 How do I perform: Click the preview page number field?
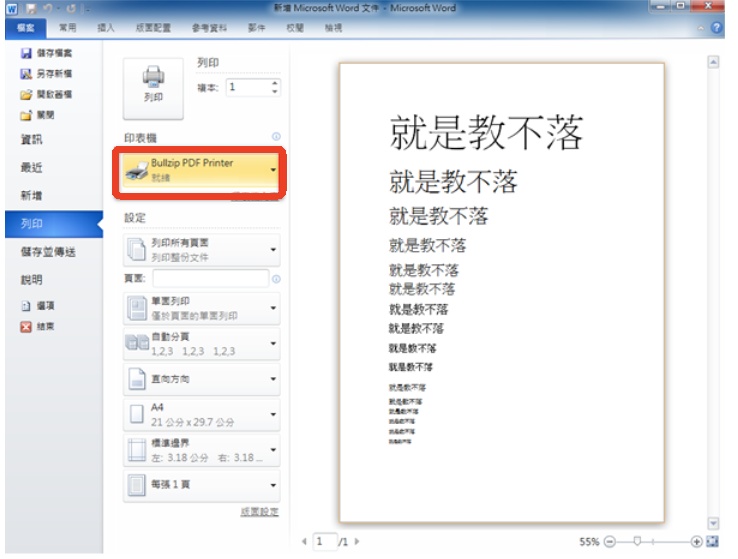pyautogui.click(x=325, y=542)
